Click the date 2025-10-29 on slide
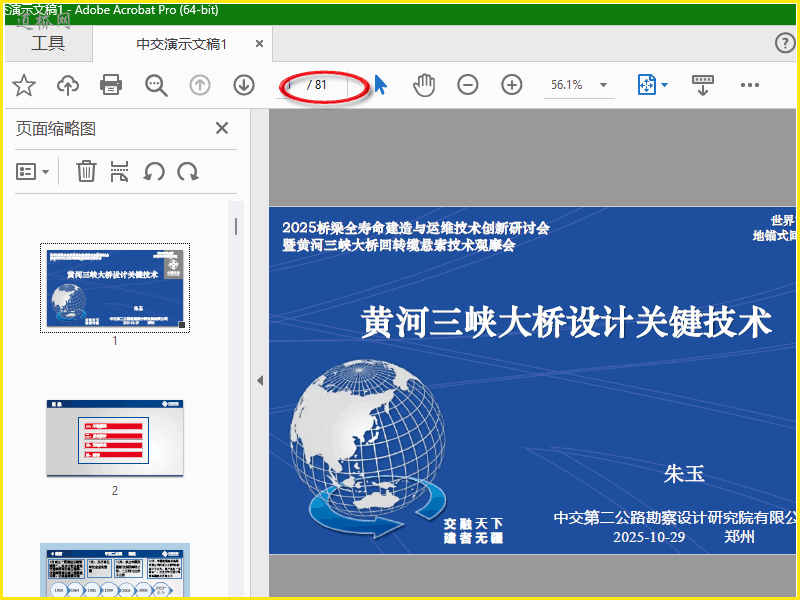Image resolution: width=800 pixels, height=600 pixels. [x=649, y=537]
